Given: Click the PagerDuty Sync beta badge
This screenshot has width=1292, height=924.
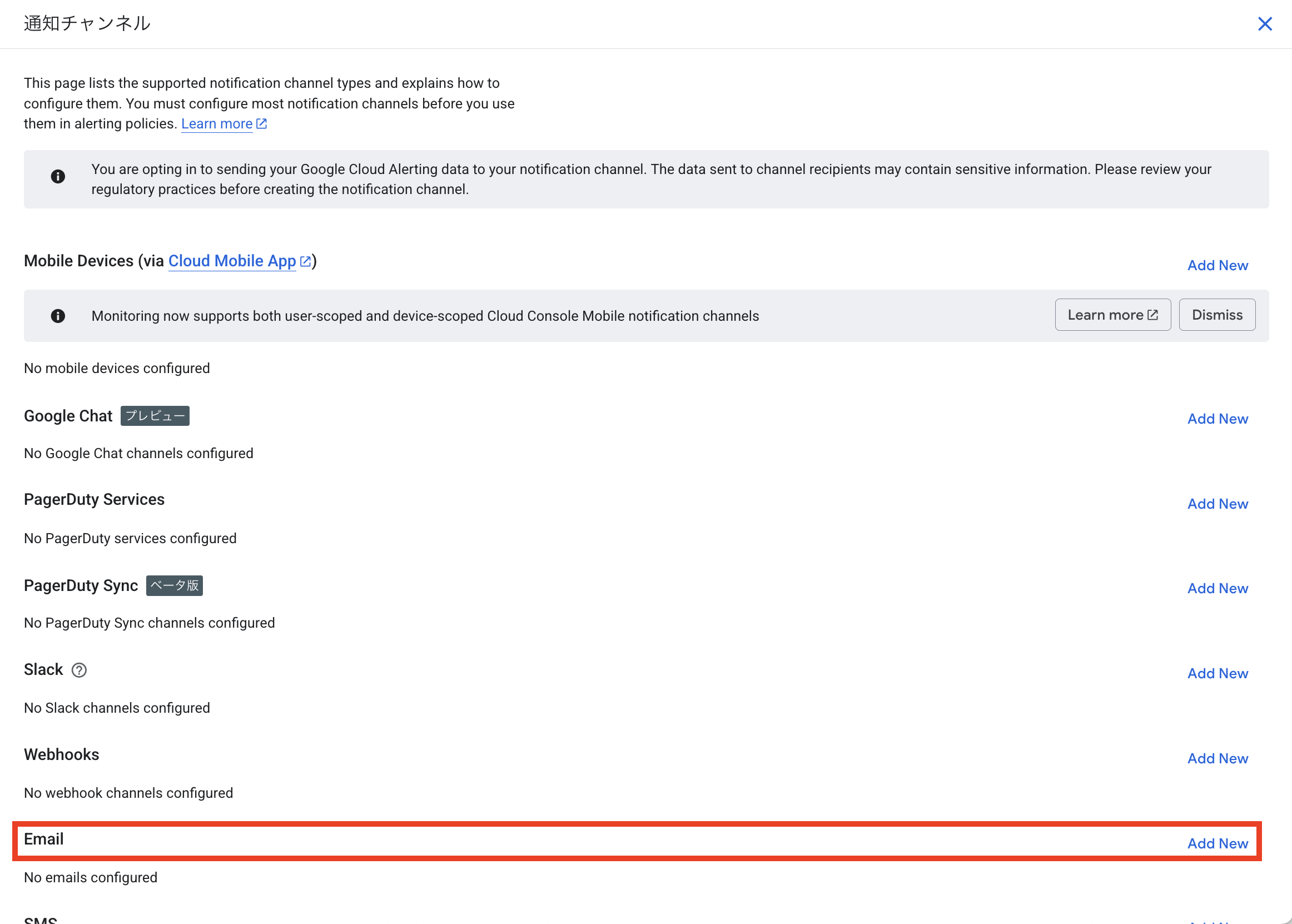Looking at the screenshot, I should (174, 585).
